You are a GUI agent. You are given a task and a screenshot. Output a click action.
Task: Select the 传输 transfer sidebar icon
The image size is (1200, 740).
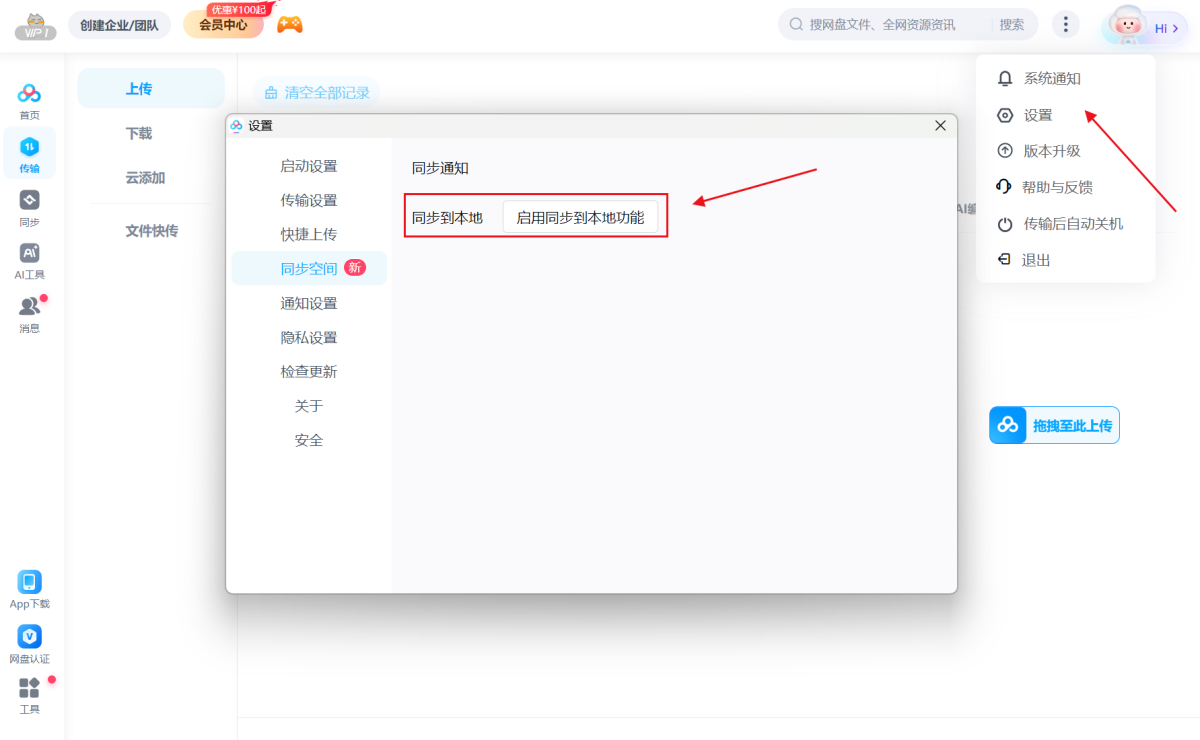(x=30, y=146)
